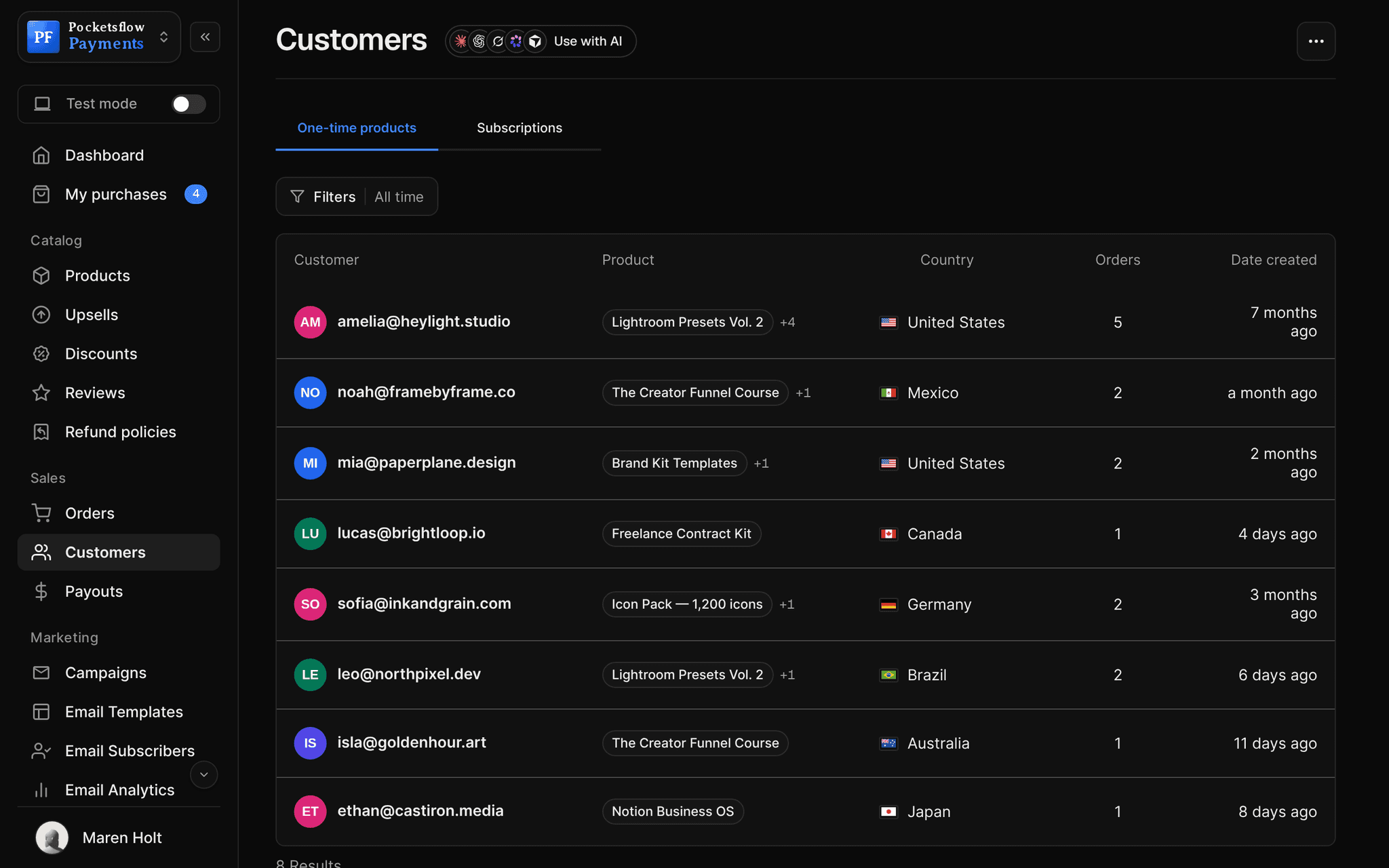Image resolution: width=1389 pixels, height=868 pixels.
Task: Open the Pocketsflow Payments workspace switcher
Action: point(99,37)
